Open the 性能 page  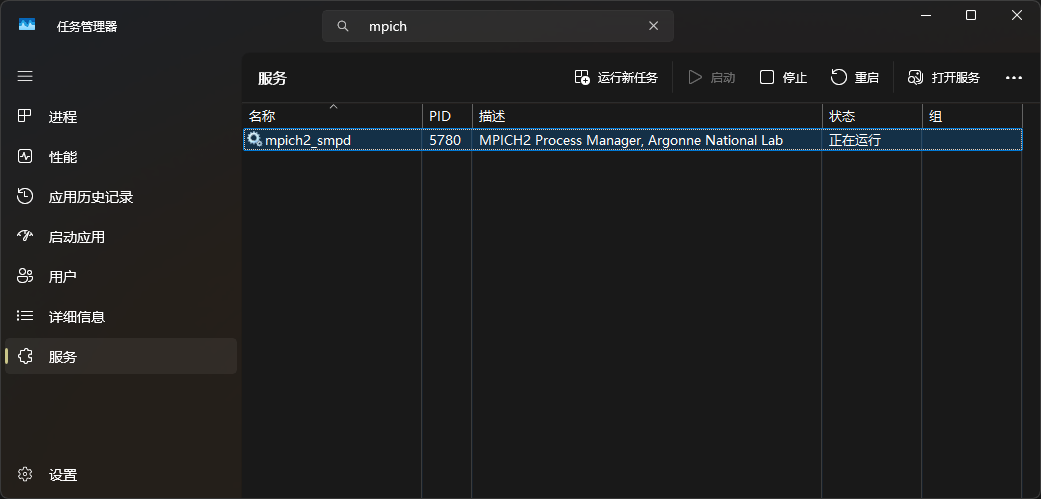(x=121, y=157)
